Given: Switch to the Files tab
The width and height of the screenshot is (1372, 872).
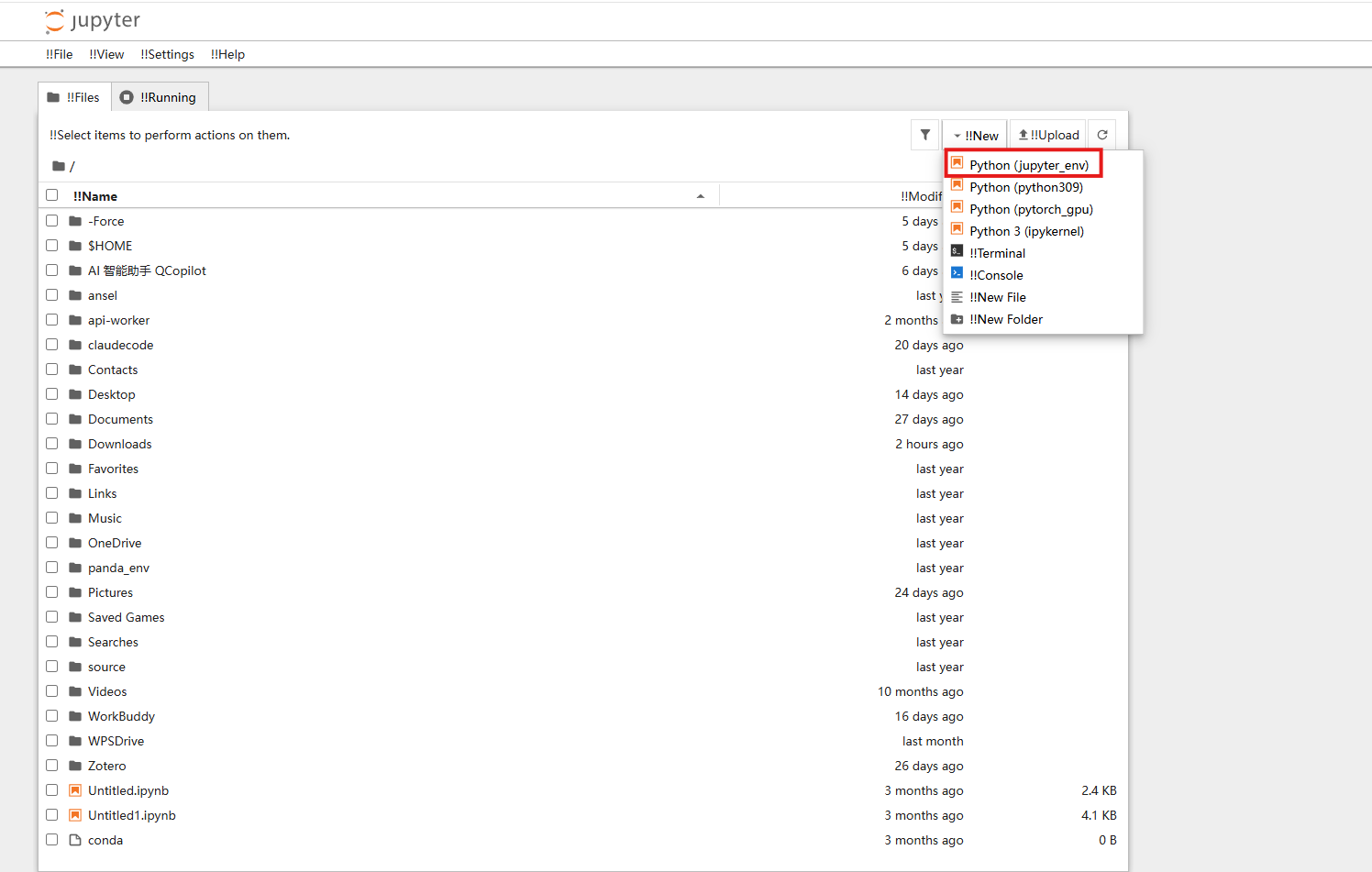Looking at the screenshot, I should pos(74,97).
